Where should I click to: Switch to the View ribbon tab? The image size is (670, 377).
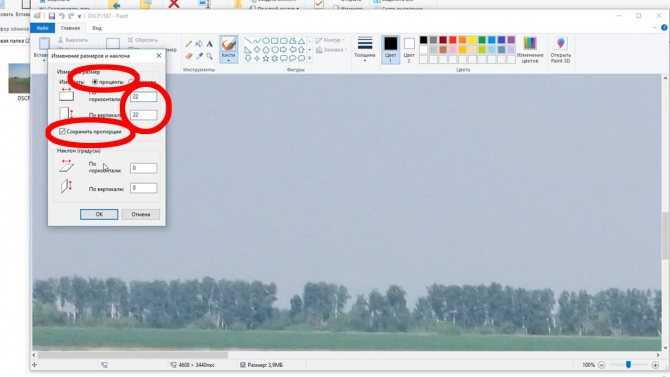tap(97, 28)
